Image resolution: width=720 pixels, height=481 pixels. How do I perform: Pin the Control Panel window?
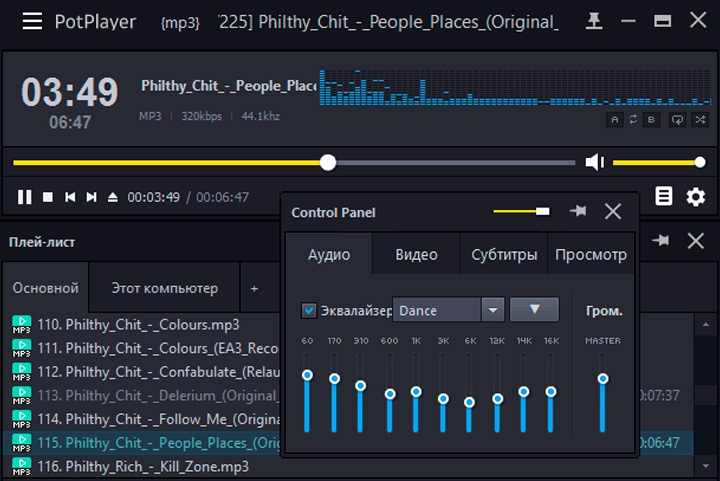(577, 212)
